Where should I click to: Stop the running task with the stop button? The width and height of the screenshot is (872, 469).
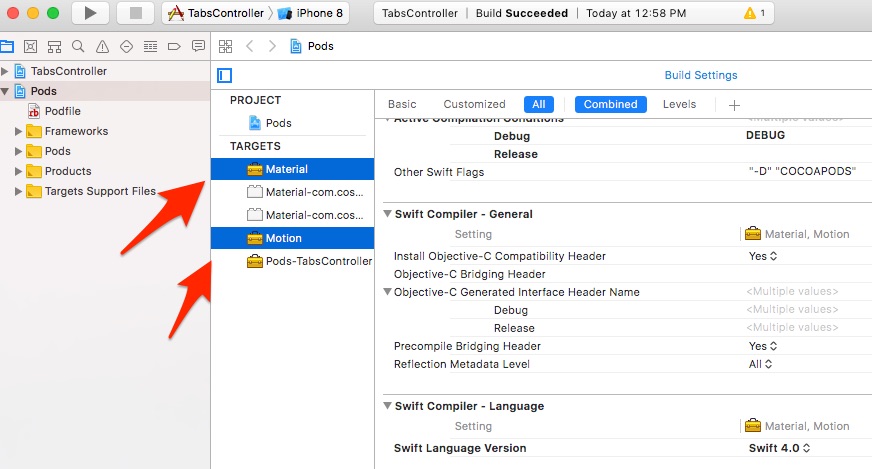coord(136,13)
